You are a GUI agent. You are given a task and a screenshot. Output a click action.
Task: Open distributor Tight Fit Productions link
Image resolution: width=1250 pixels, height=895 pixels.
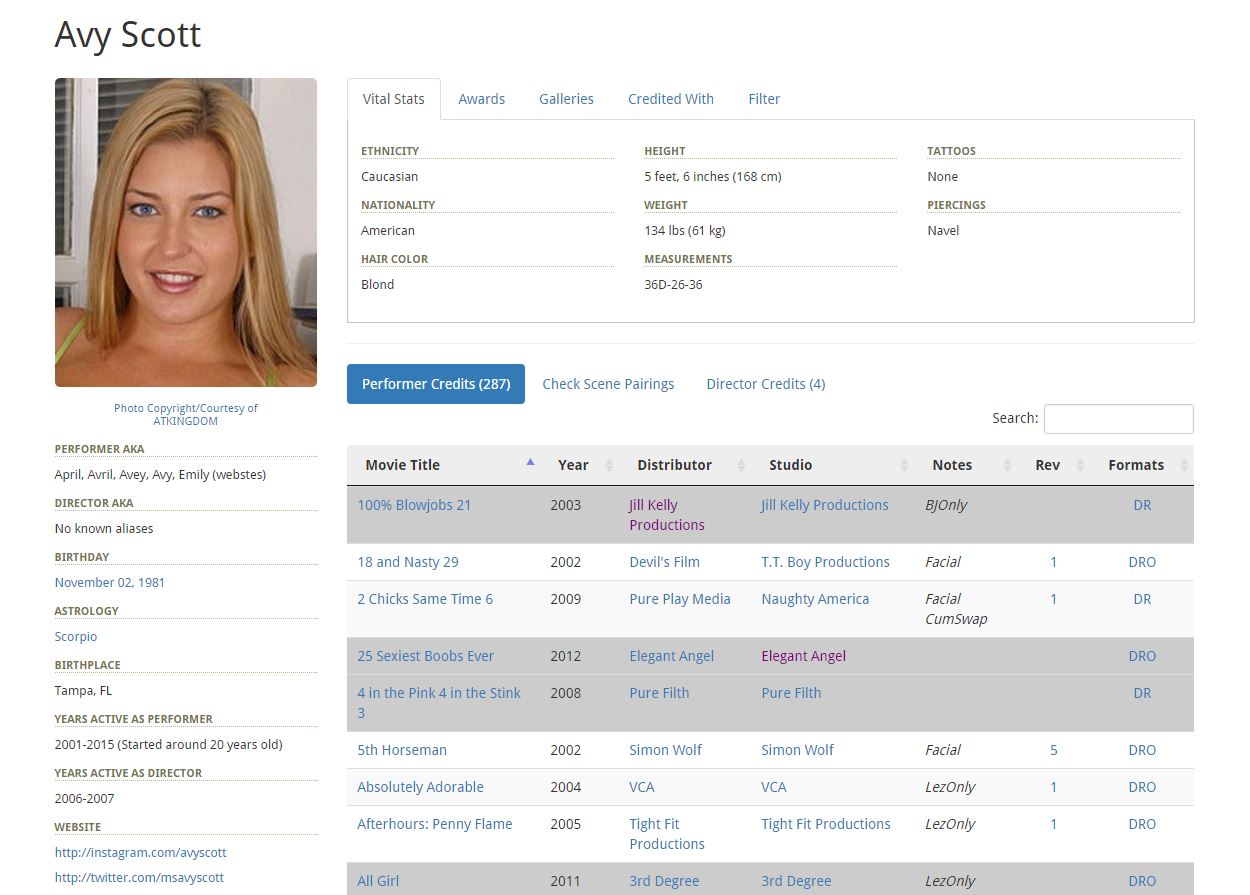click(667, 834)
